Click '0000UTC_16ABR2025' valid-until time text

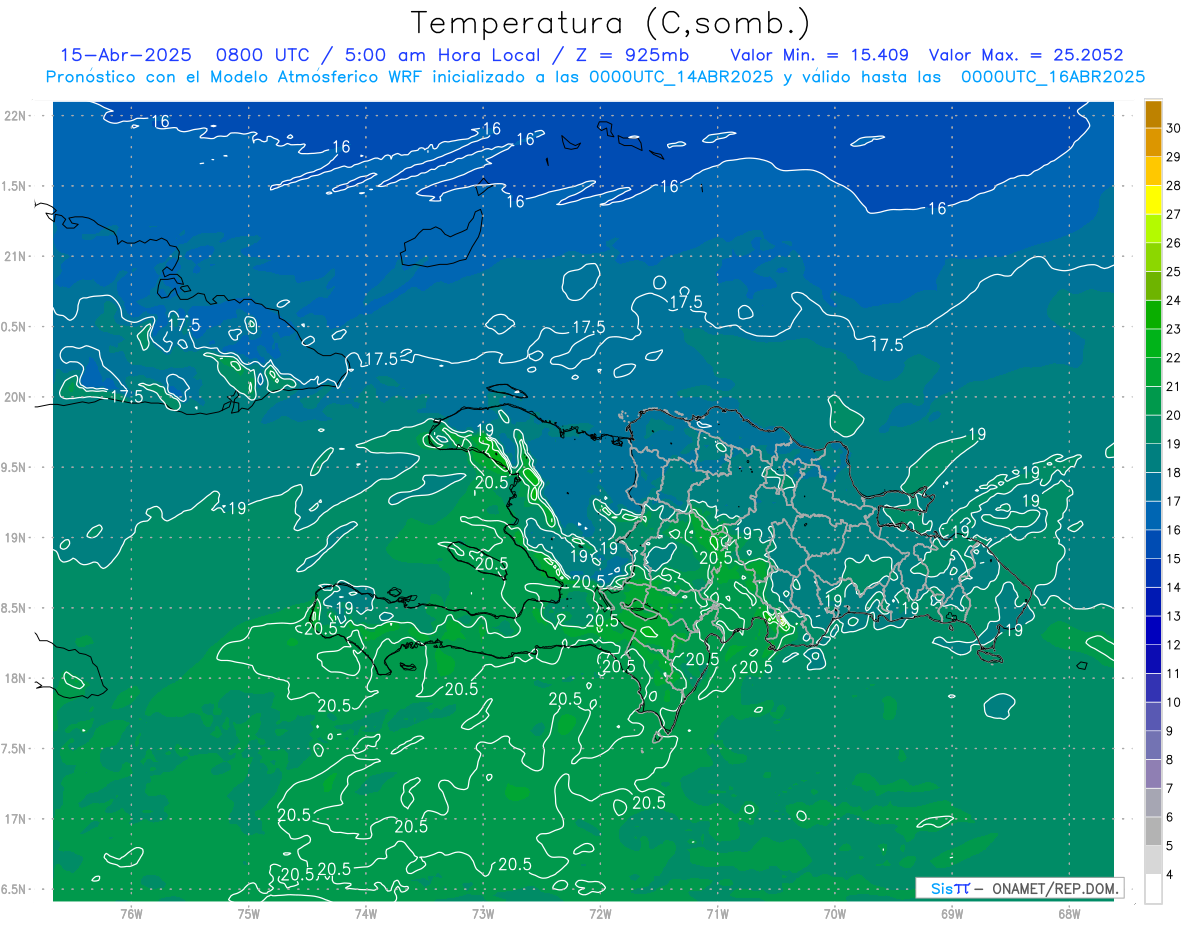point(1053,77)
